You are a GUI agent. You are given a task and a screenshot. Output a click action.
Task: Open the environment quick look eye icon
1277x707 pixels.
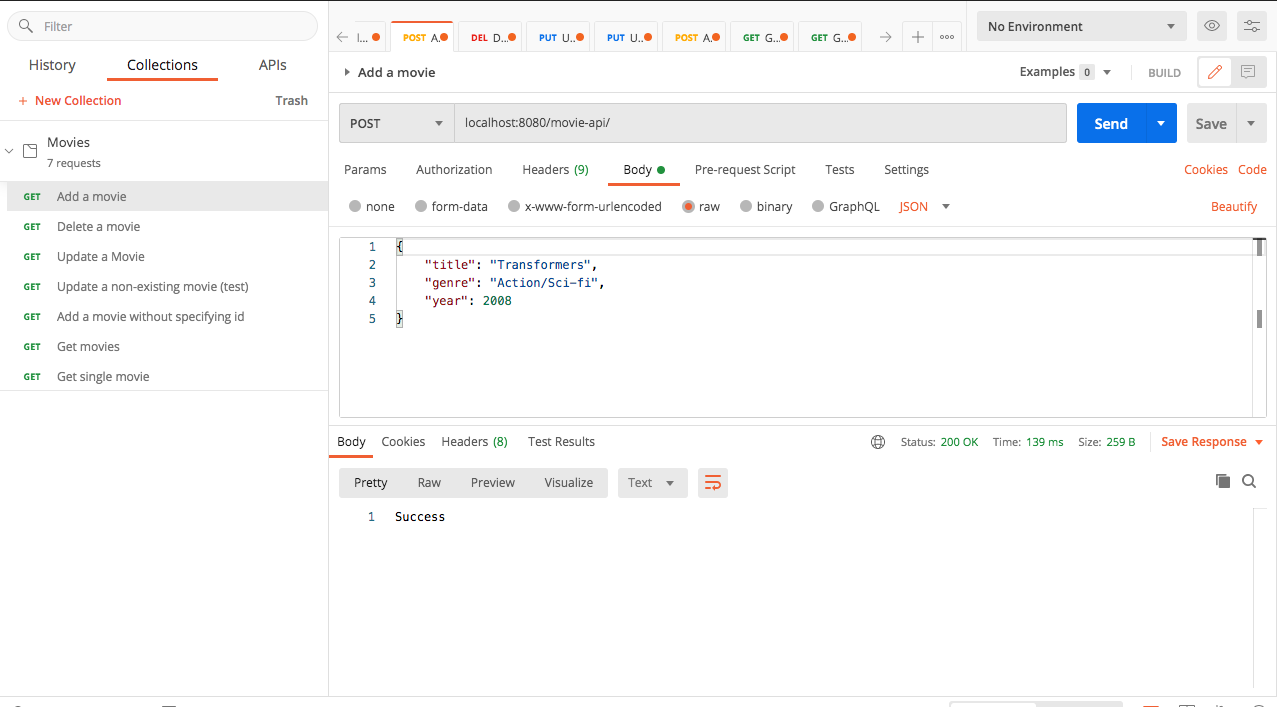coord(1212,26)
